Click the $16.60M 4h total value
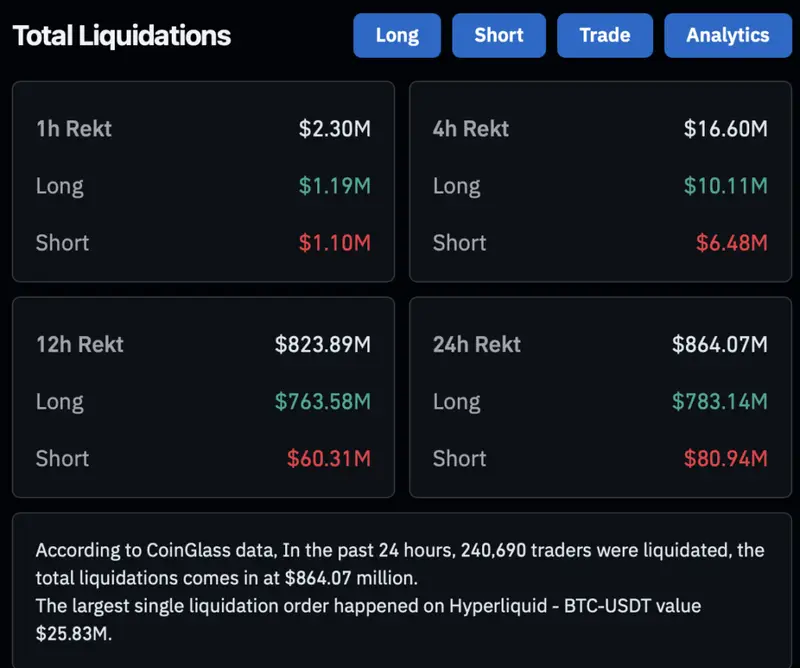This screenshot has width=800, height=668. tap(727, 128)
